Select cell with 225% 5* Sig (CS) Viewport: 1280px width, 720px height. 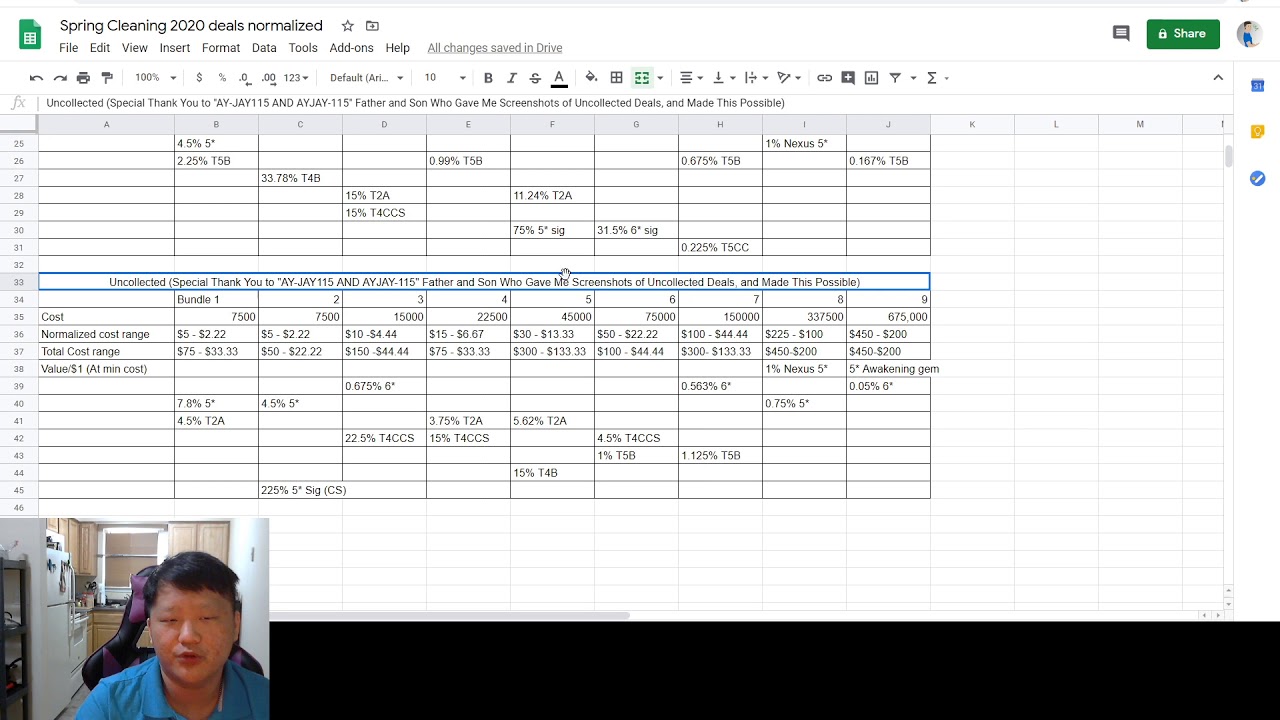point(300,490)
